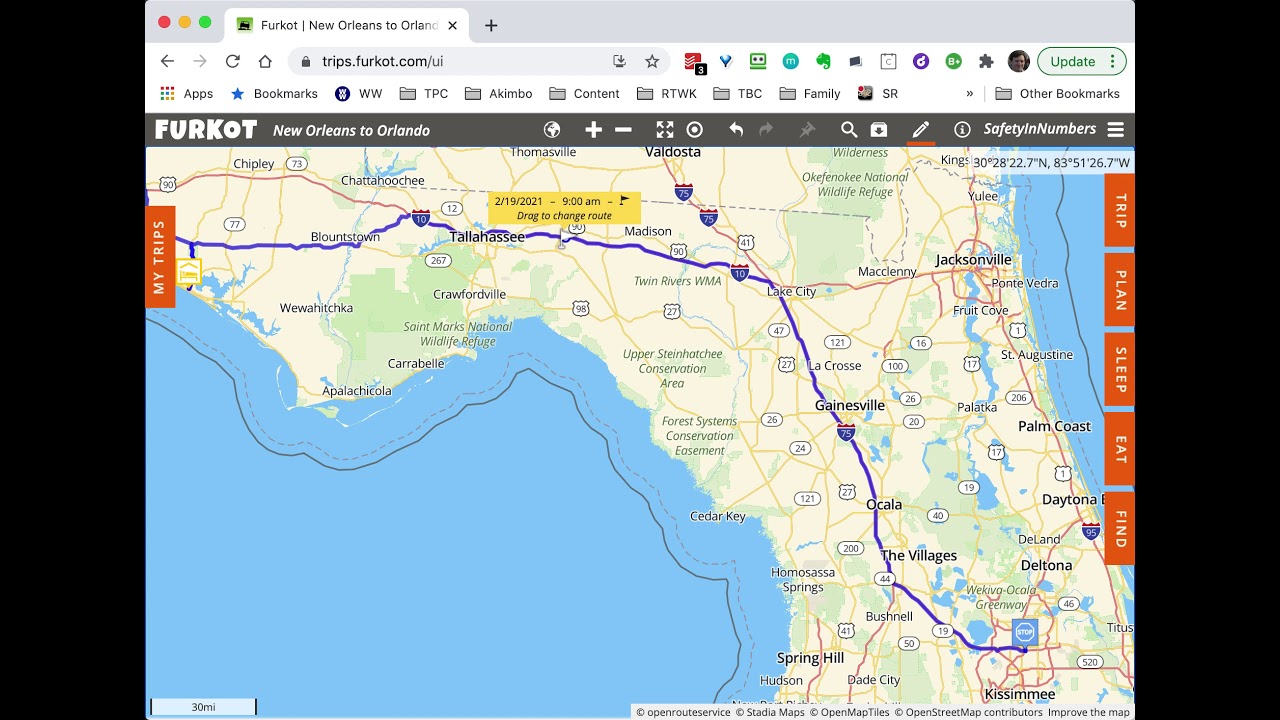Open the SLEEP side tab

click(x=1120, y=369)
